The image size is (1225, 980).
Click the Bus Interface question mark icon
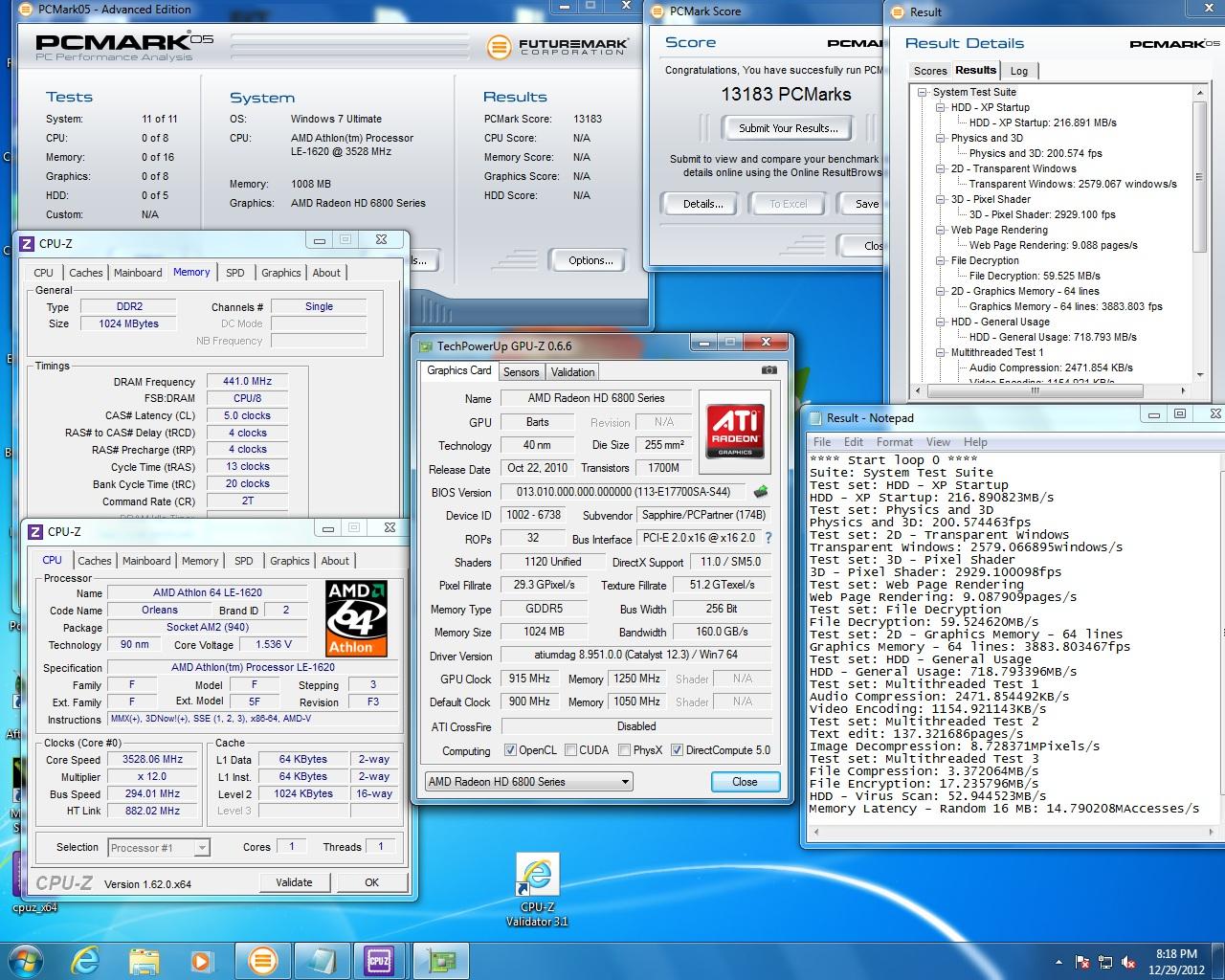768,538
